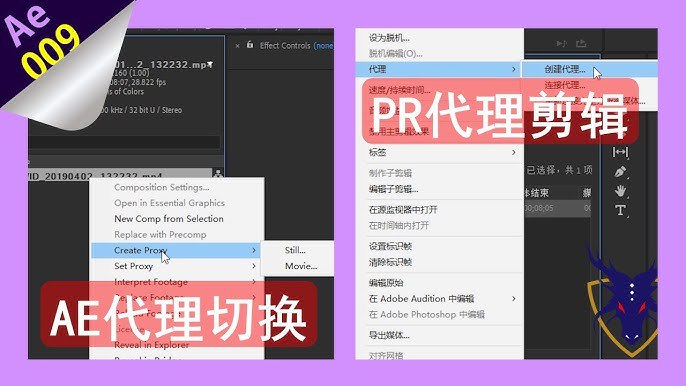Click the export frame icon in the Premiere monitor

tap(581, 43)
